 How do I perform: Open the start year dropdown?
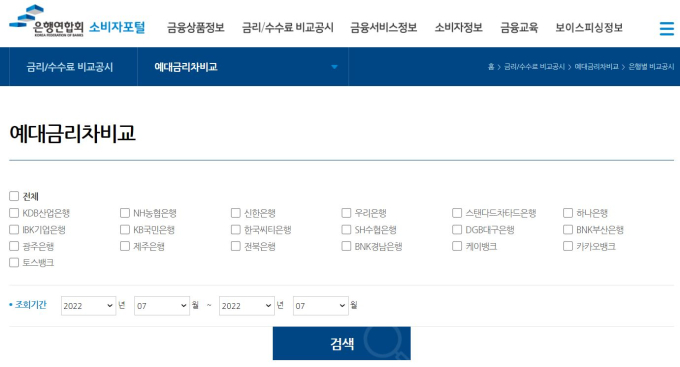pyautogui.click(x=88, y=306)
